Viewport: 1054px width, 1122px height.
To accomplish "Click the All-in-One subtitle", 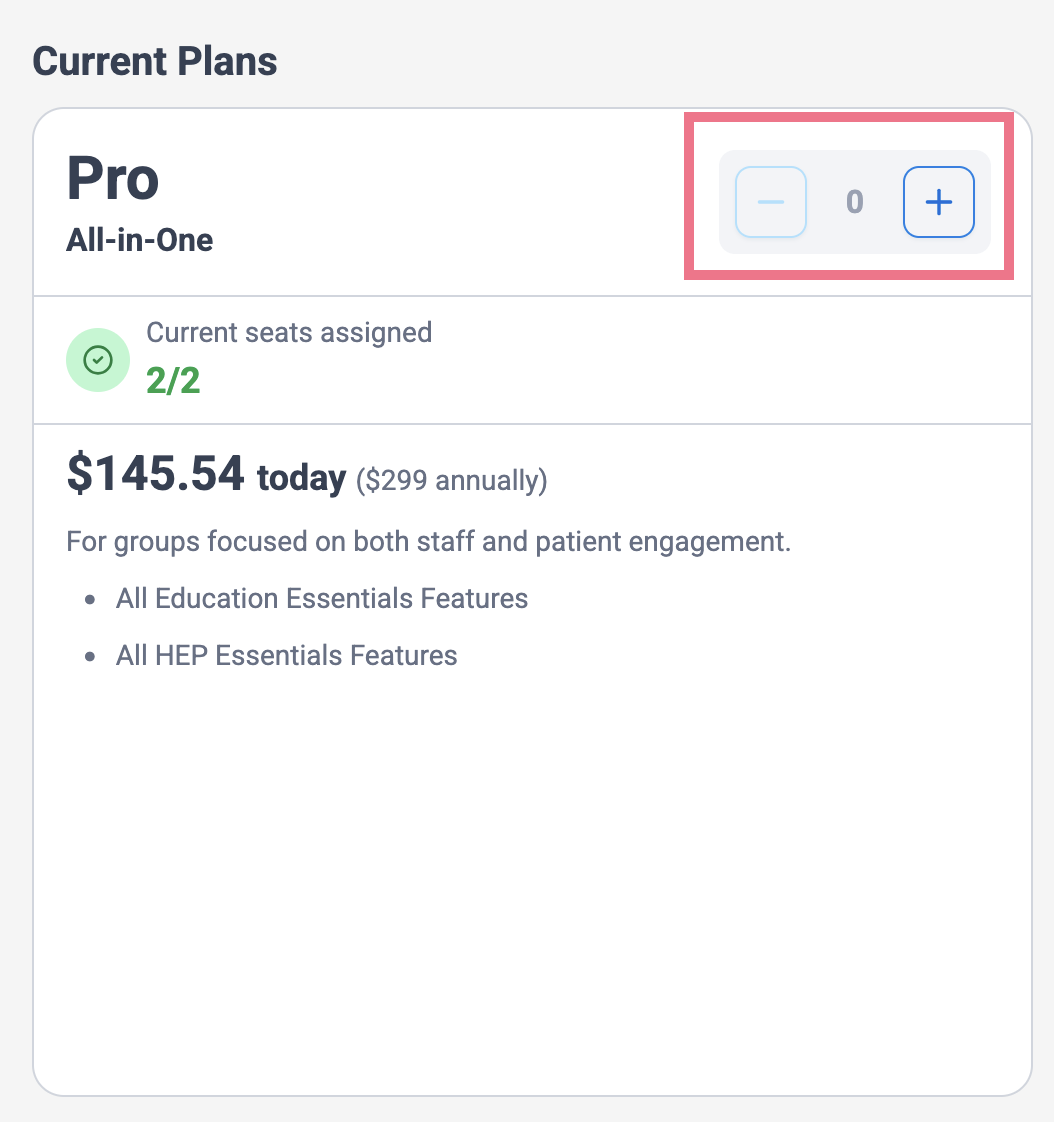I will (140, 240).
